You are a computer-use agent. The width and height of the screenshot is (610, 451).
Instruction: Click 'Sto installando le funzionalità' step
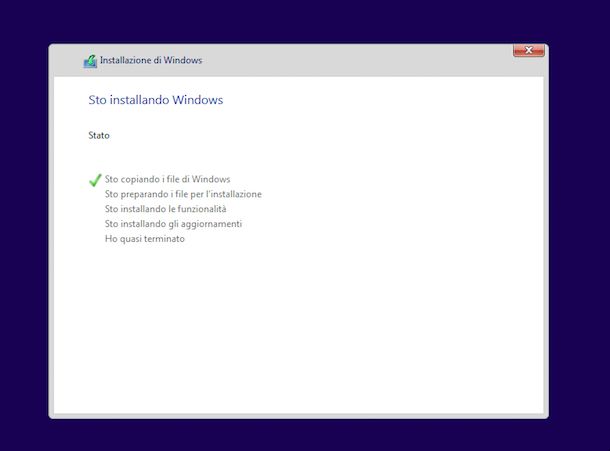point(165,209)
